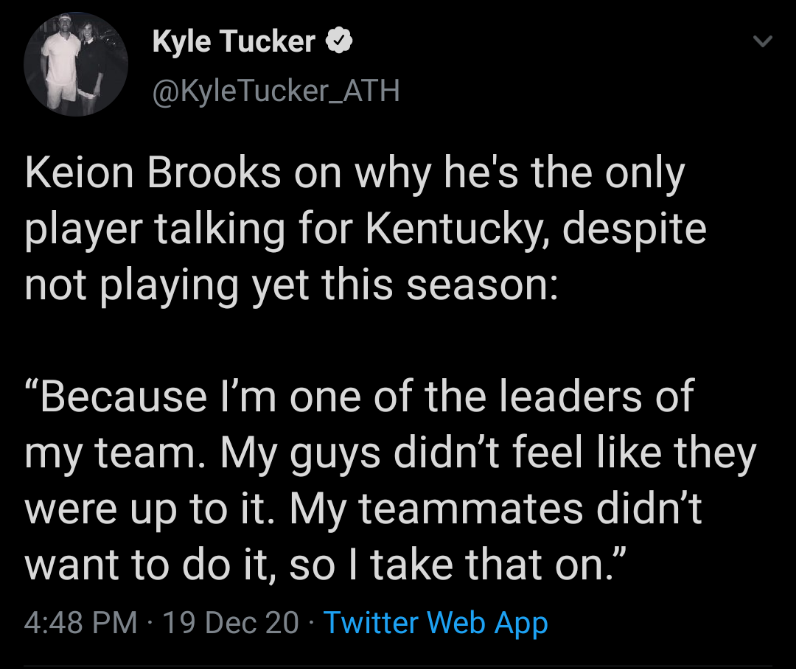Expand the tweet options chevron
The width and height of the screenshot is (796, 669).
click(x=762, y=42)
